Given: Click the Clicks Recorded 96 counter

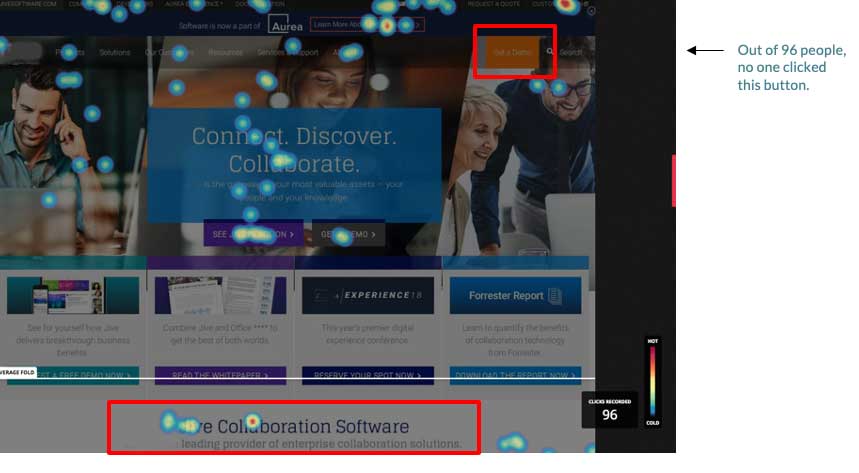Looking at the screenshot, I should tap(610, 410).
